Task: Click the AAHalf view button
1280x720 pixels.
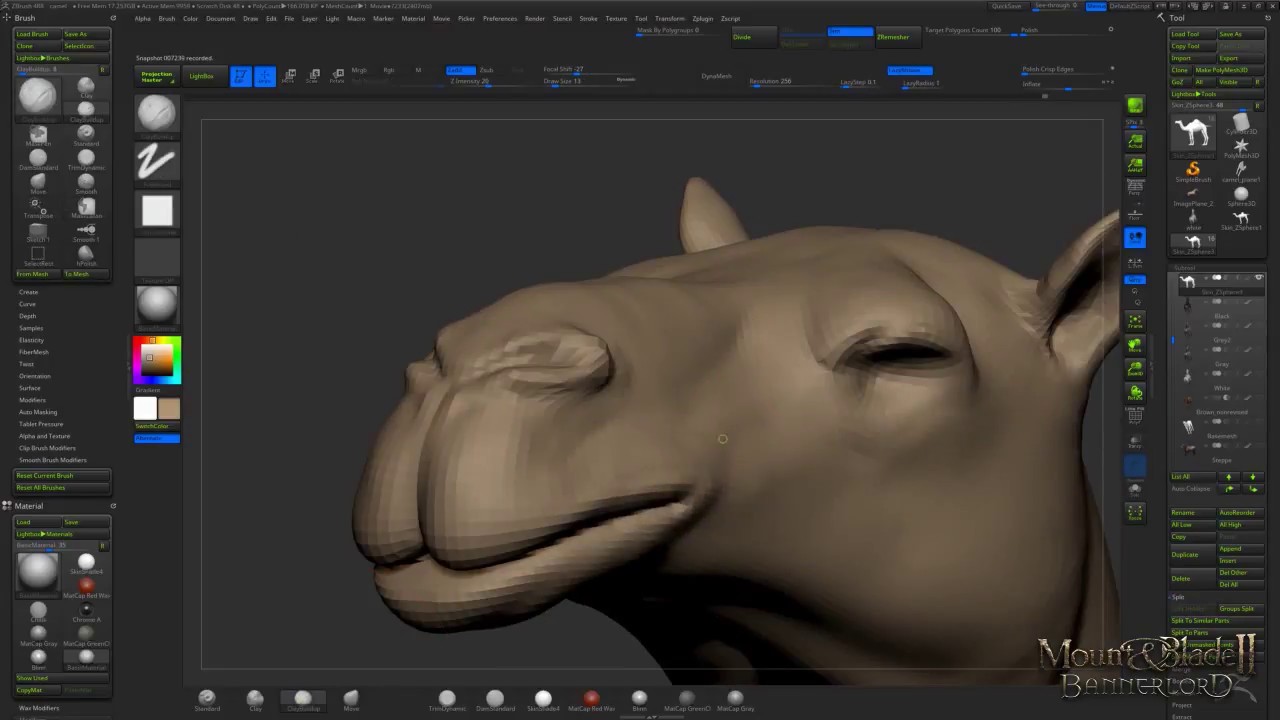Action: click(x=1135, y=165)
